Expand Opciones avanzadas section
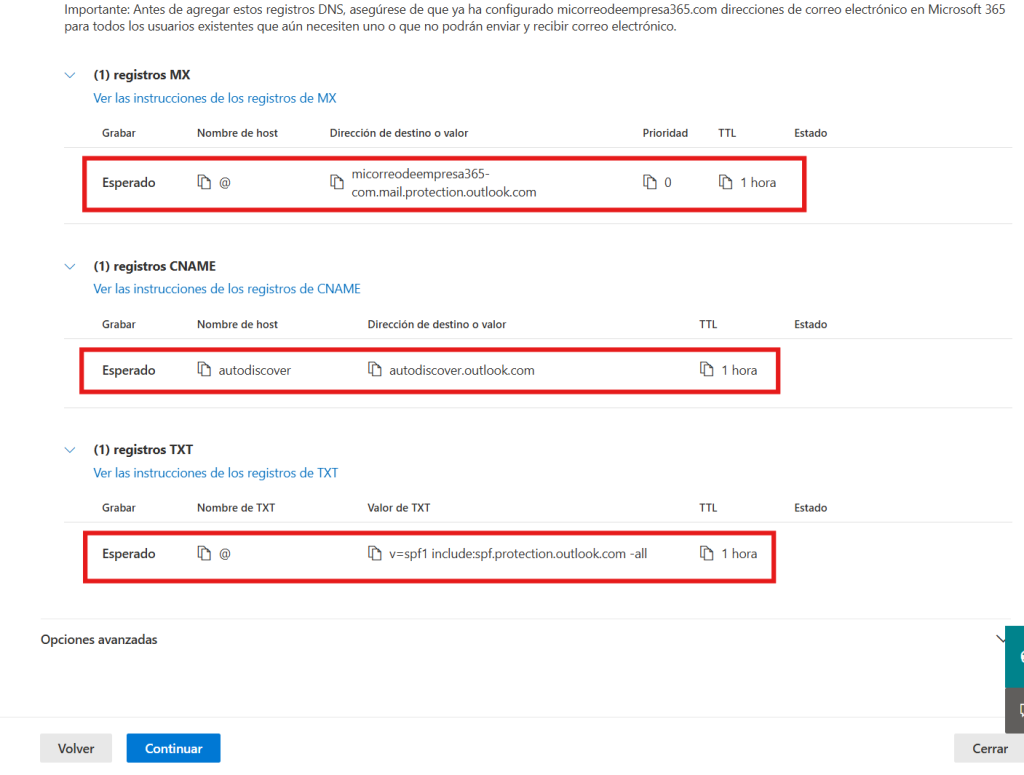1024x775 pixels. [x=1000, y=638]
